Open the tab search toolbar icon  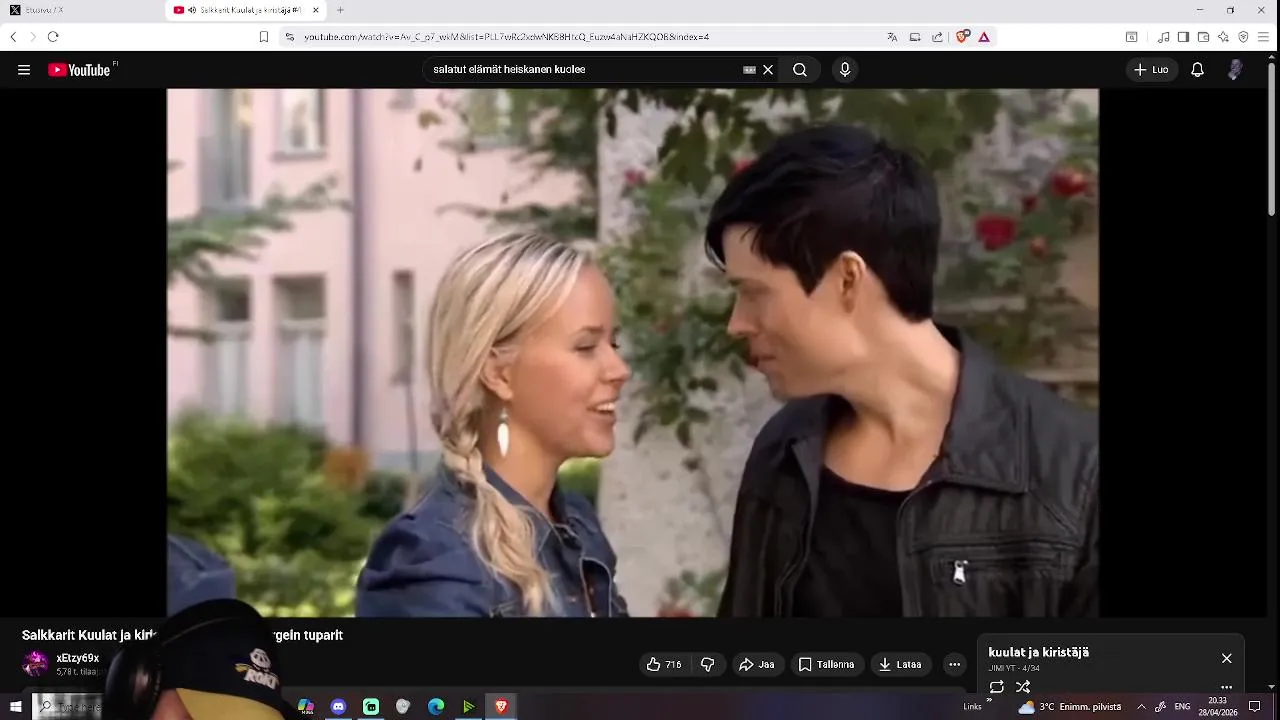1132,37
